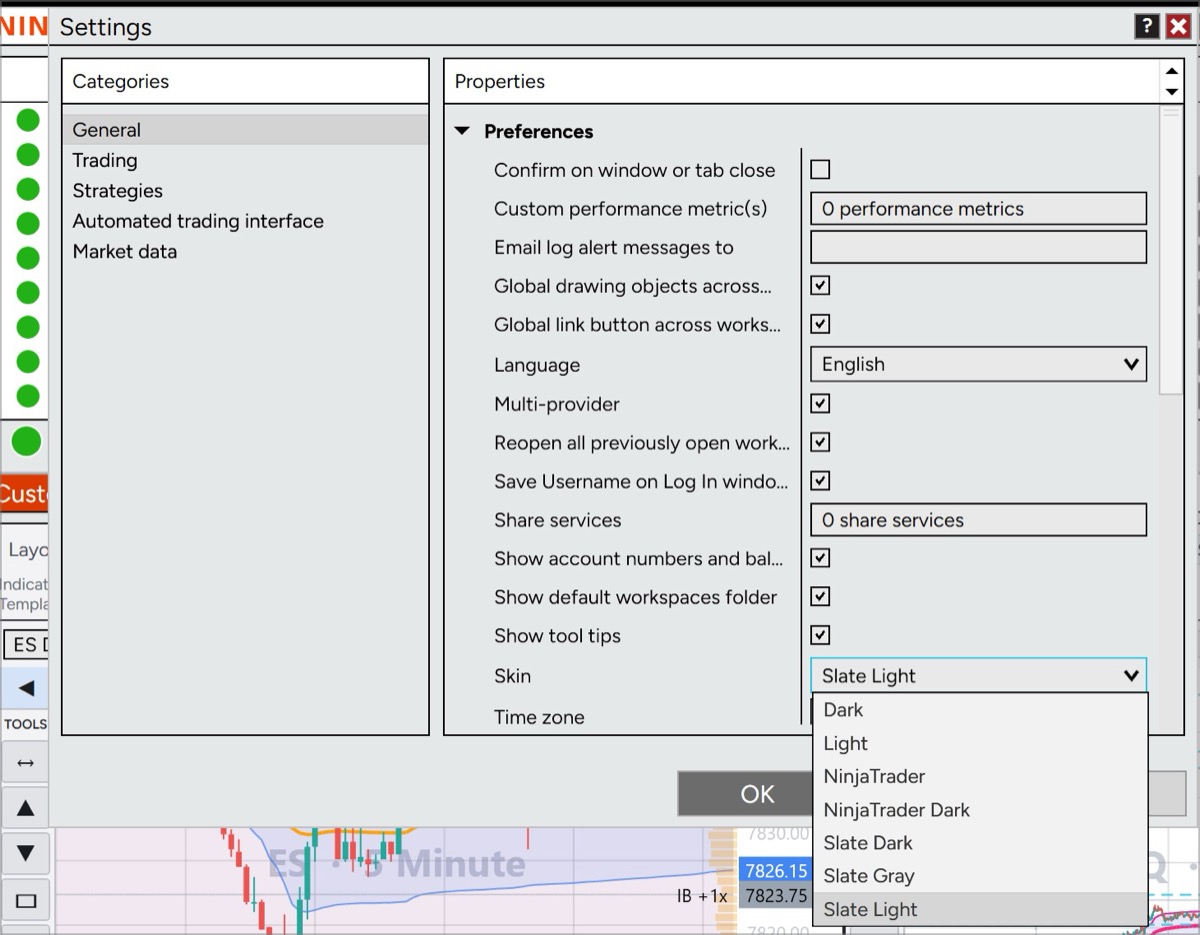Choose Dark skin option
The width and height of the screenshot is (1200, 935).
click(x=980, y=710)
